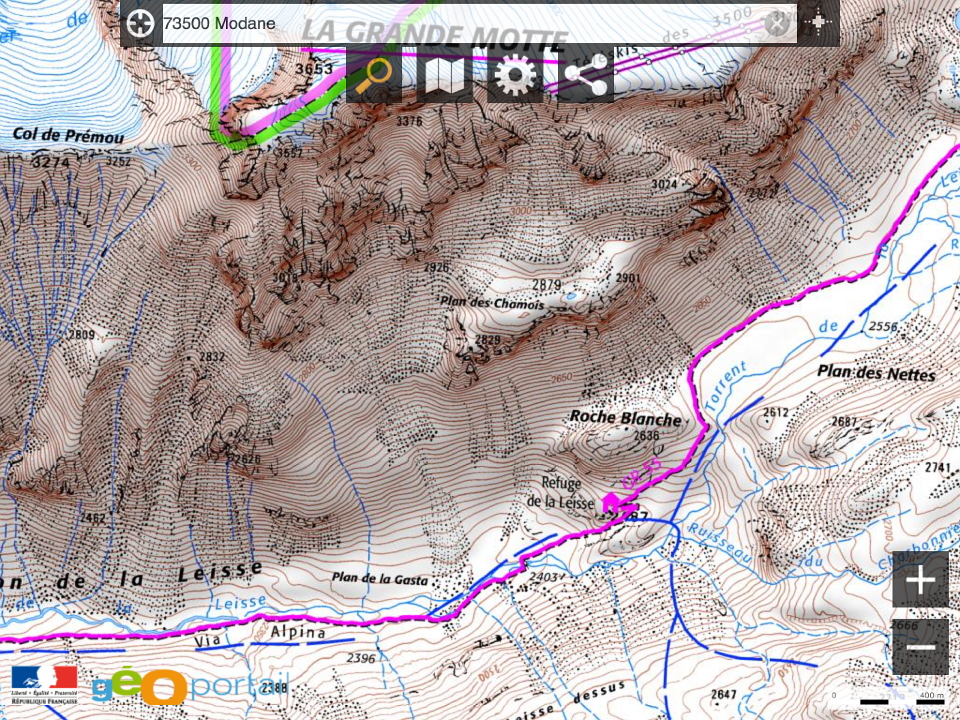Click the République Française logo

(44, 684)
